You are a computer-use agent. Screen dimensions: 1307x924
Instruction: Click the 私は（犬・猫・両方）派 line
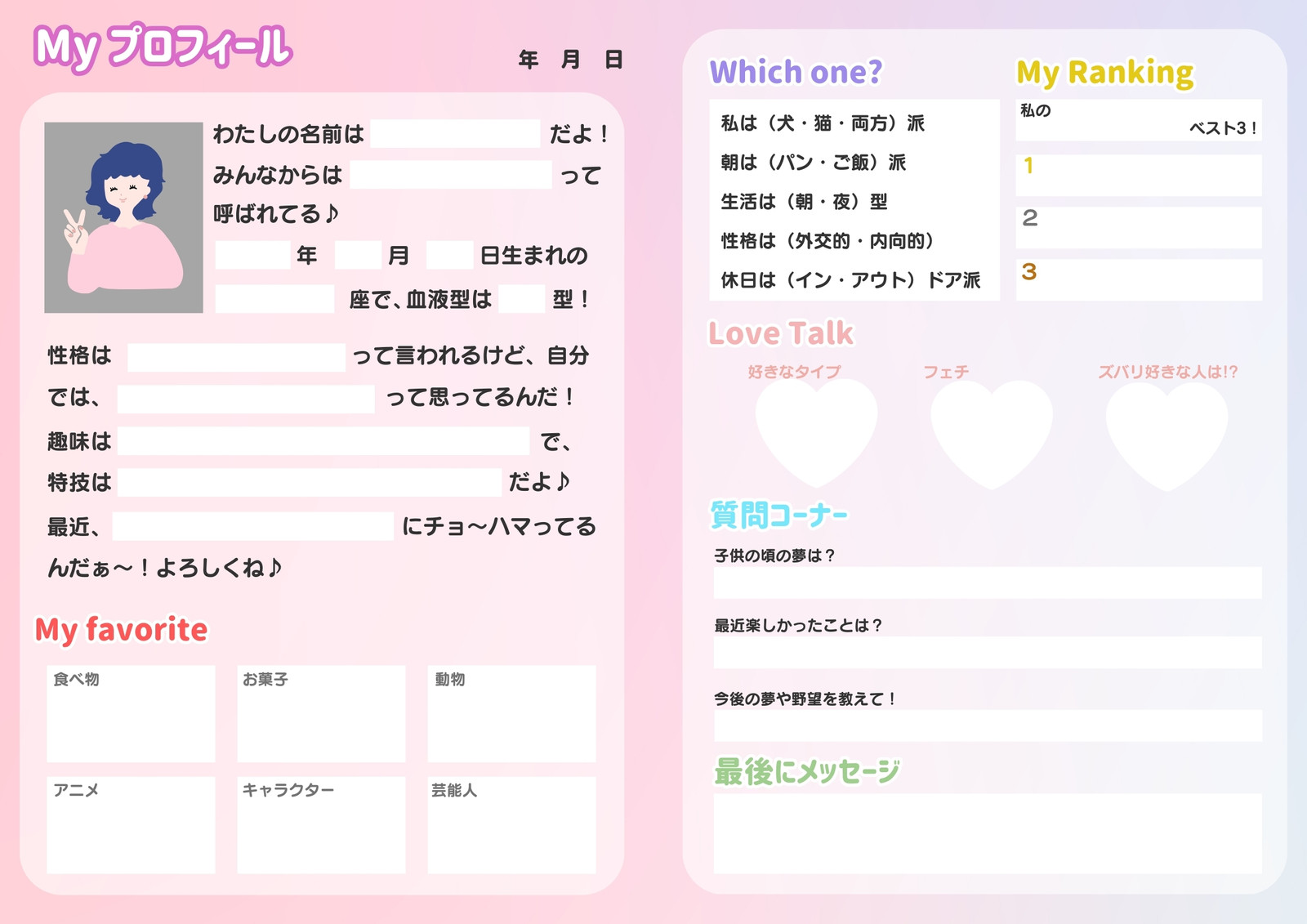(x=823, y=123)
